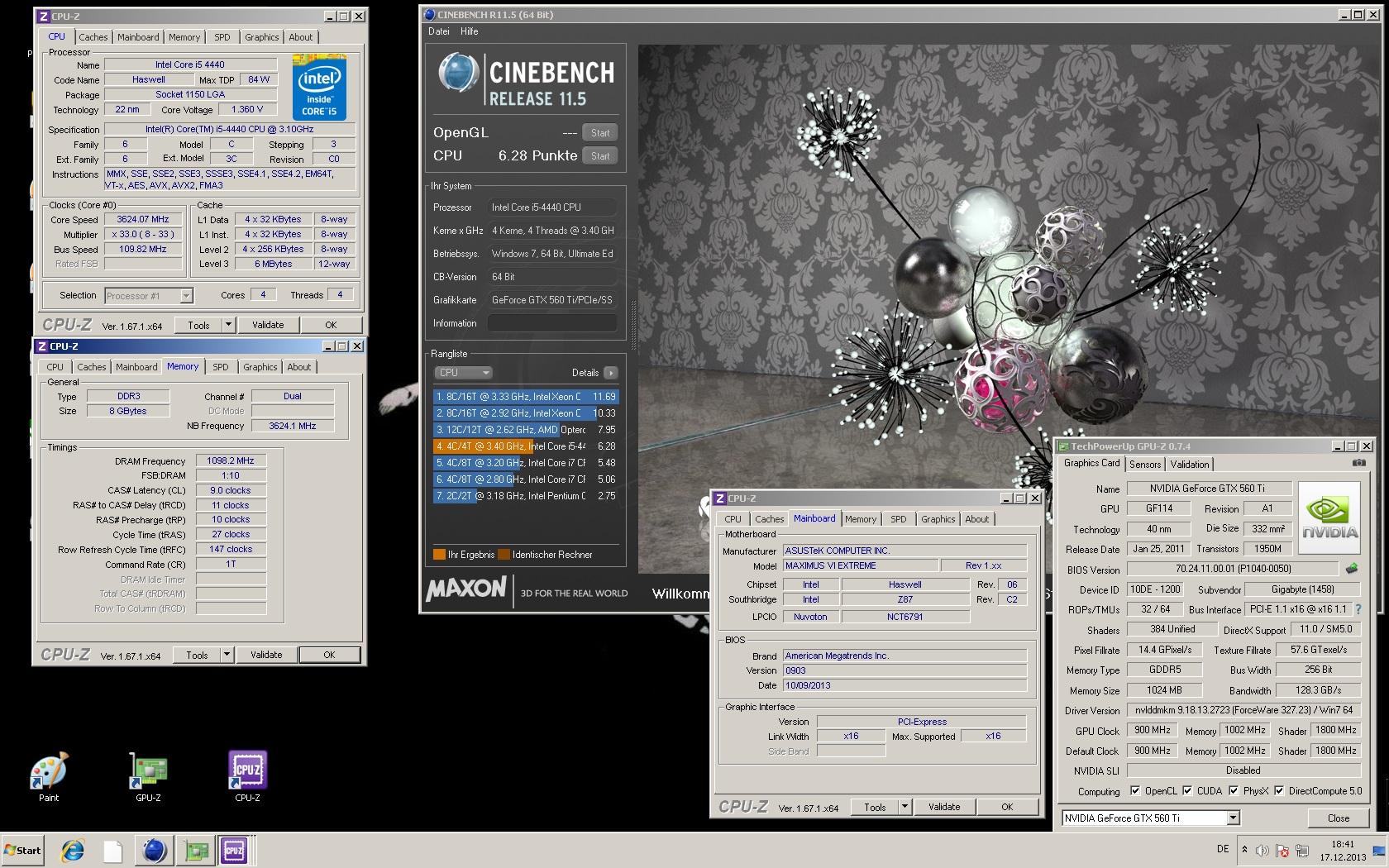Click the volume speaker tray icon
Screen dimensions: 1389x868
(1263, 850)
